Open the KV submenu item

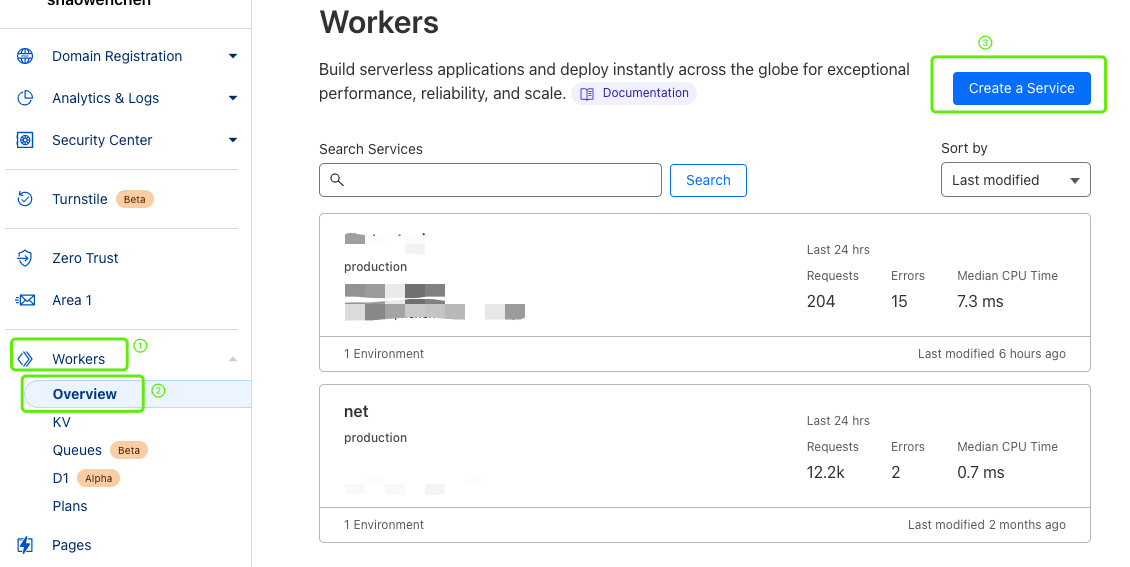(61, 422)
